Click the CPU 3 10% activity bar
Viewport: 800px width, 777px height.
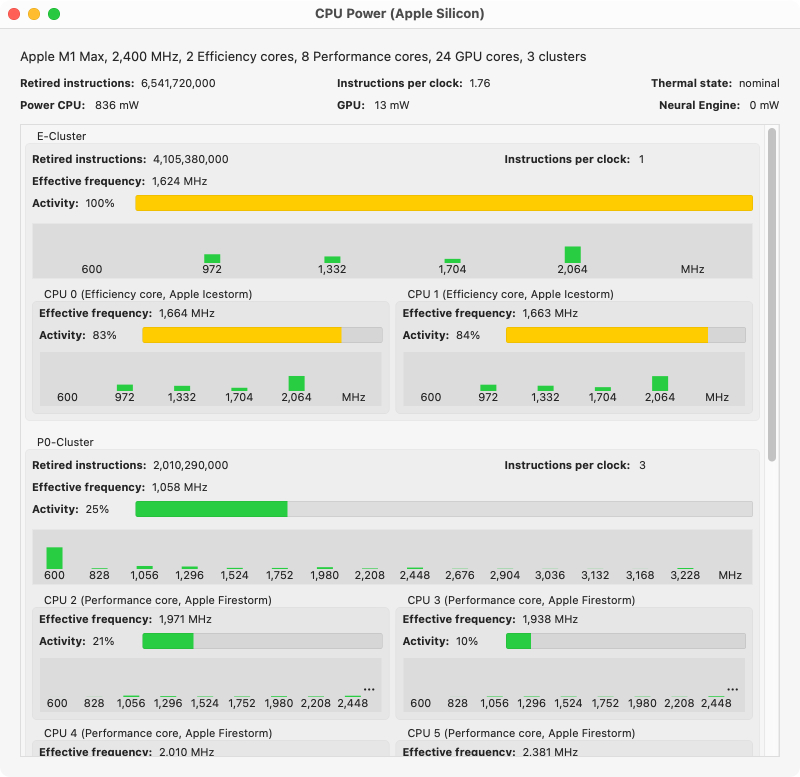[626, 641]
